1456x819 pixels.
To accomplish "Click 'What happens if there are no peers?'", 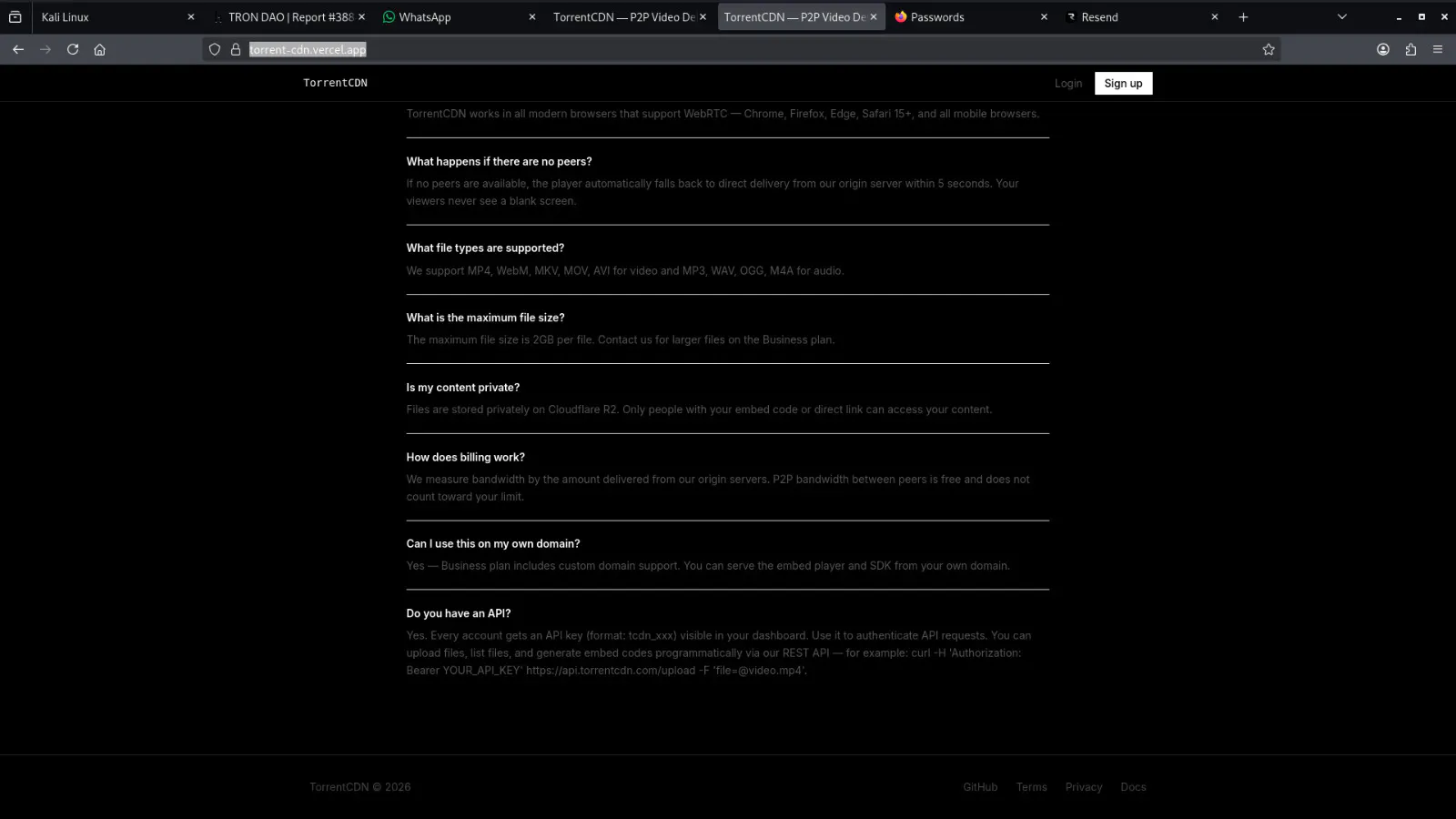I will (499, 161).
